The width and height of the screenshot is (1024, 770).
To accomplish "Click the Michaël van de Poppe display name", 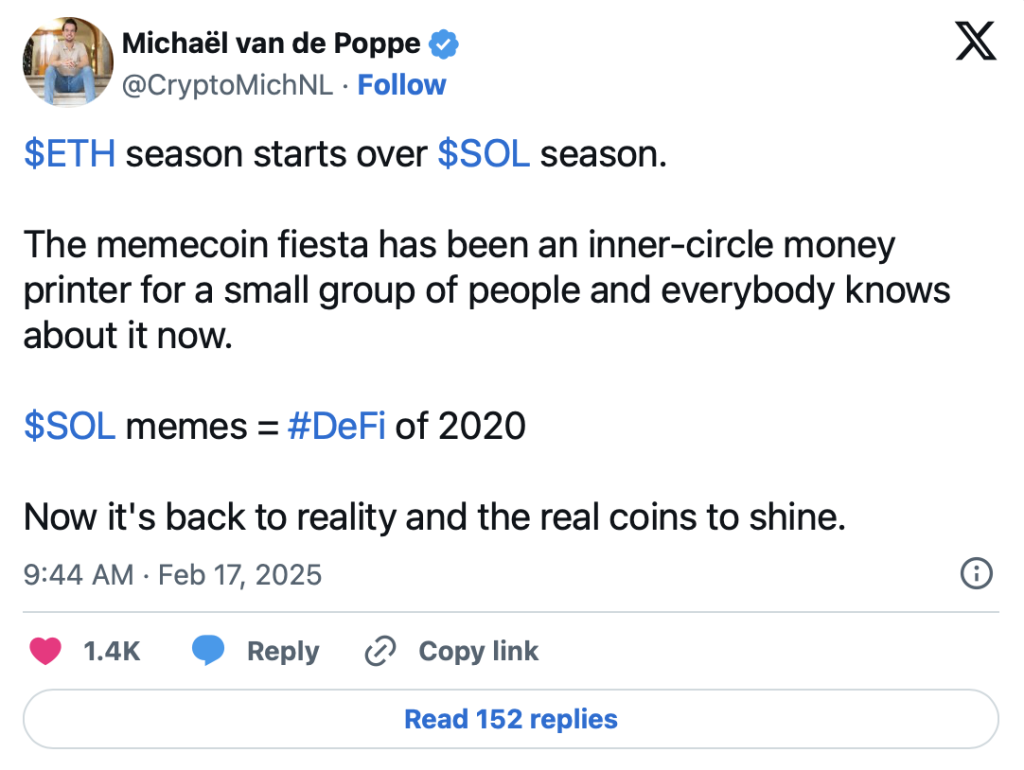I will point(270,43).
